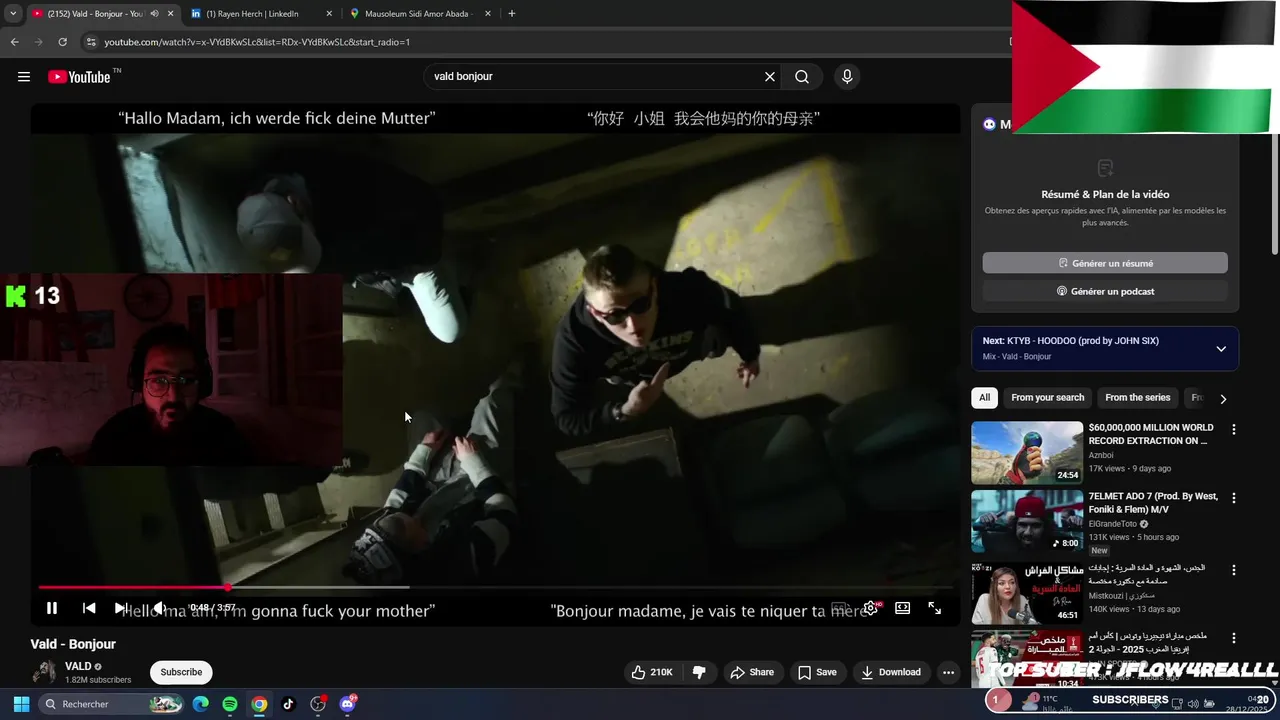
Task: Select the All filter chip
Action: [984, 398]
